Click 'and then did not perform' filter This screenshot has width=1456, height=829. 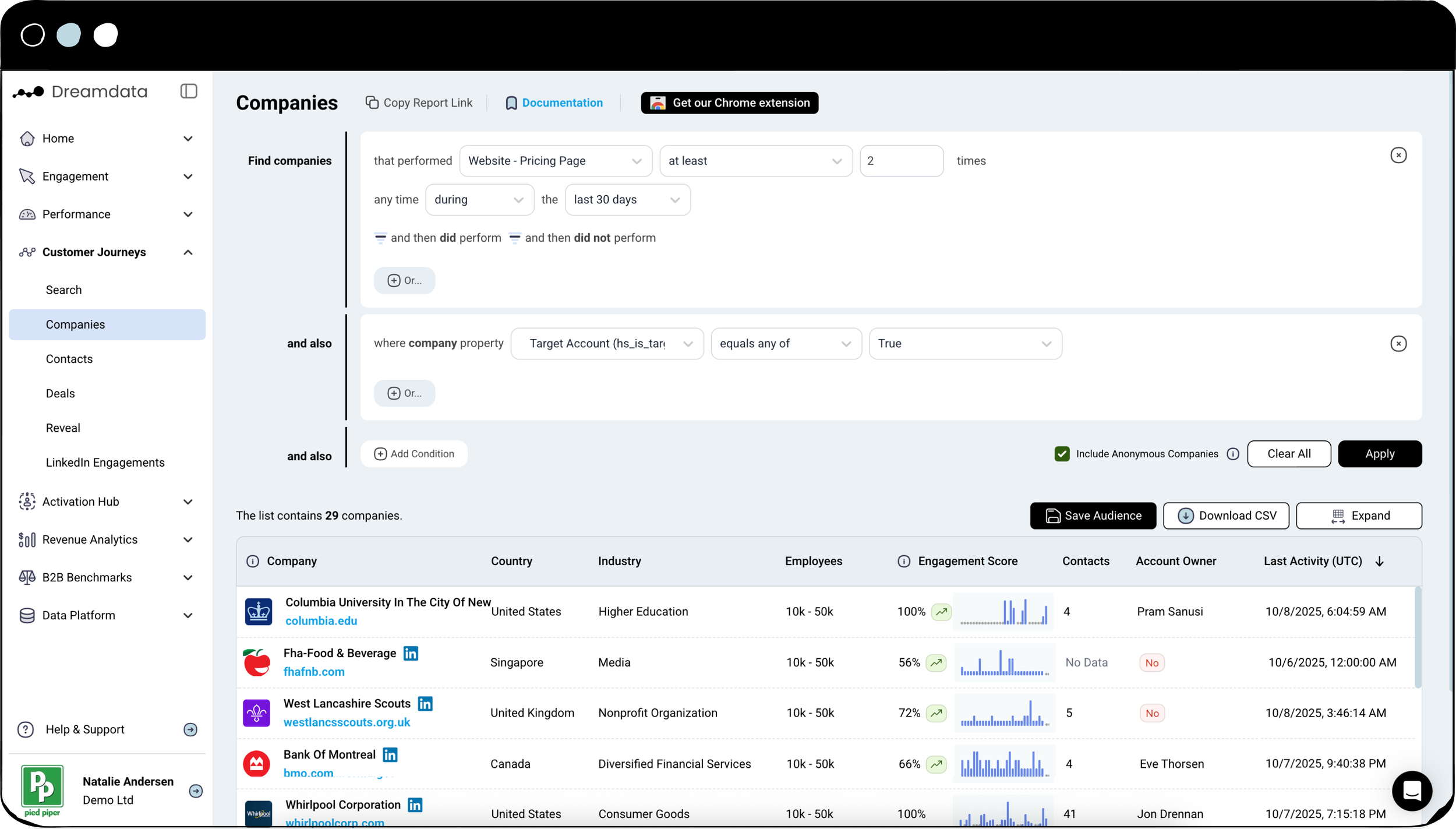(x=582, y=238)
